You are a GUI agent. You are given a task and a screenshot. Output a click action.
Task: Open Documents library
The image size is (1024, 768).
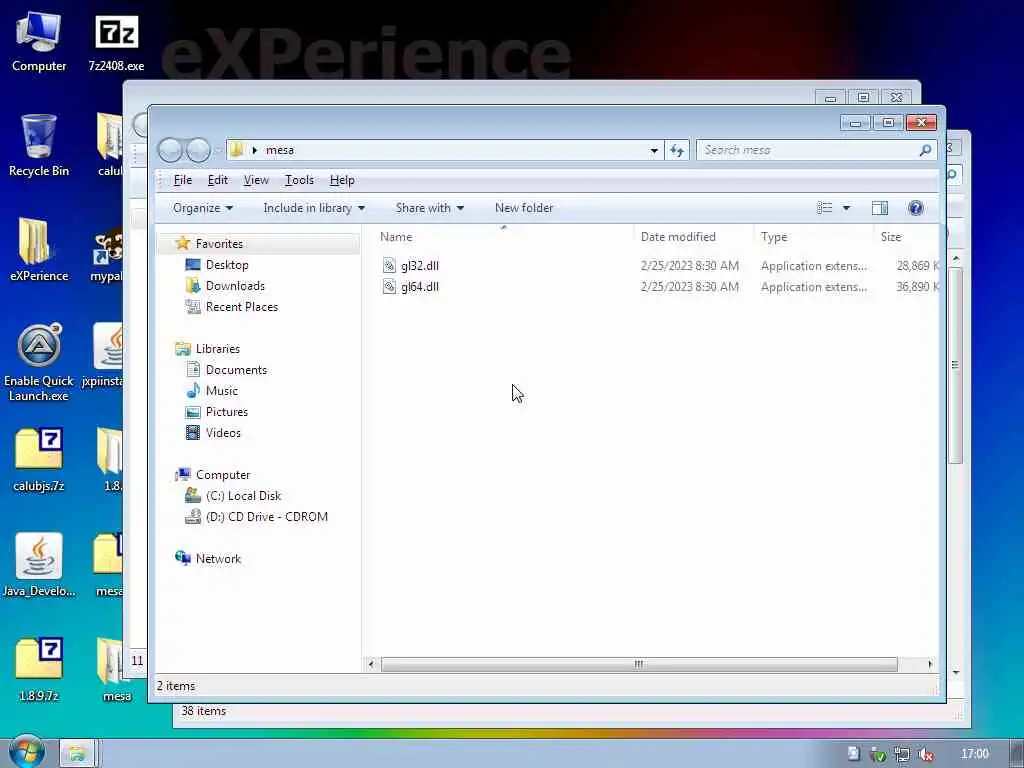coord(236,370)
